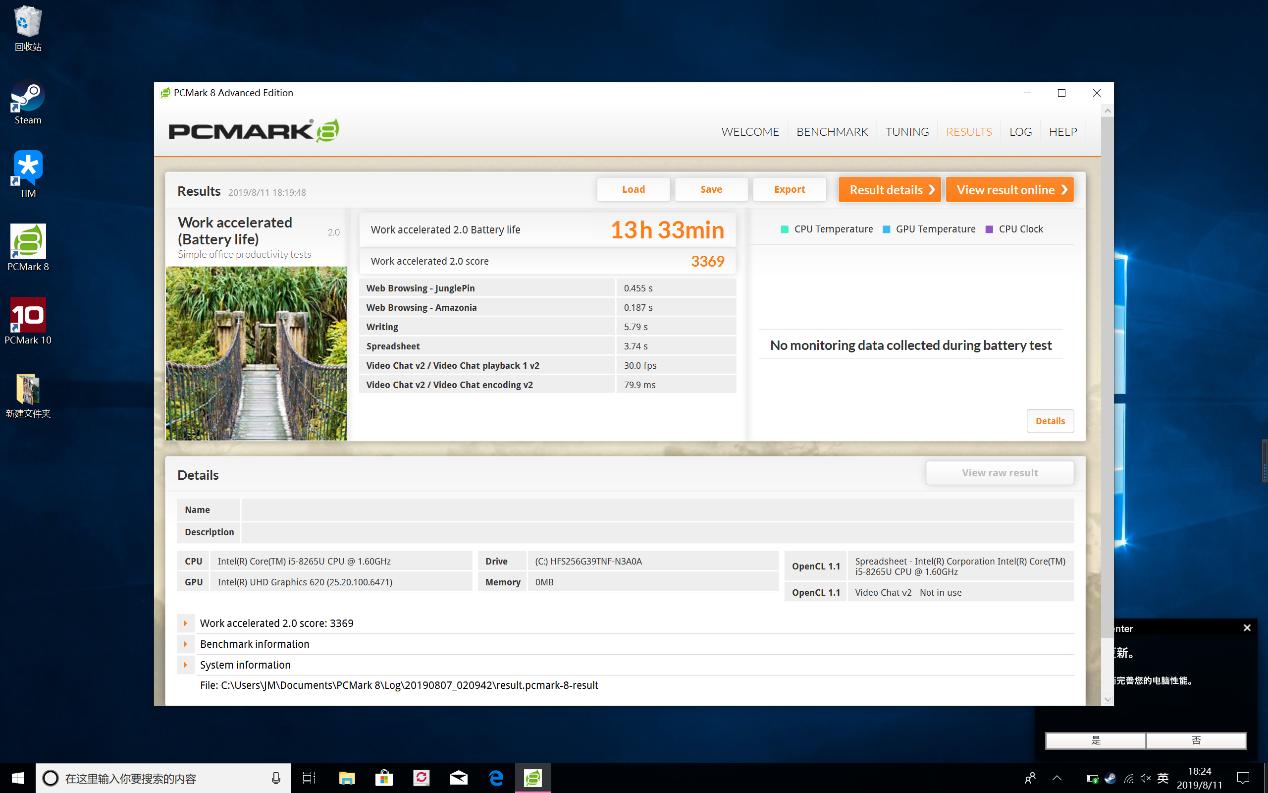Image resolution: width=1268 pixels, height=793 pixels.
Task: Click the microphone icon in the search box
Action: [276, 778]
